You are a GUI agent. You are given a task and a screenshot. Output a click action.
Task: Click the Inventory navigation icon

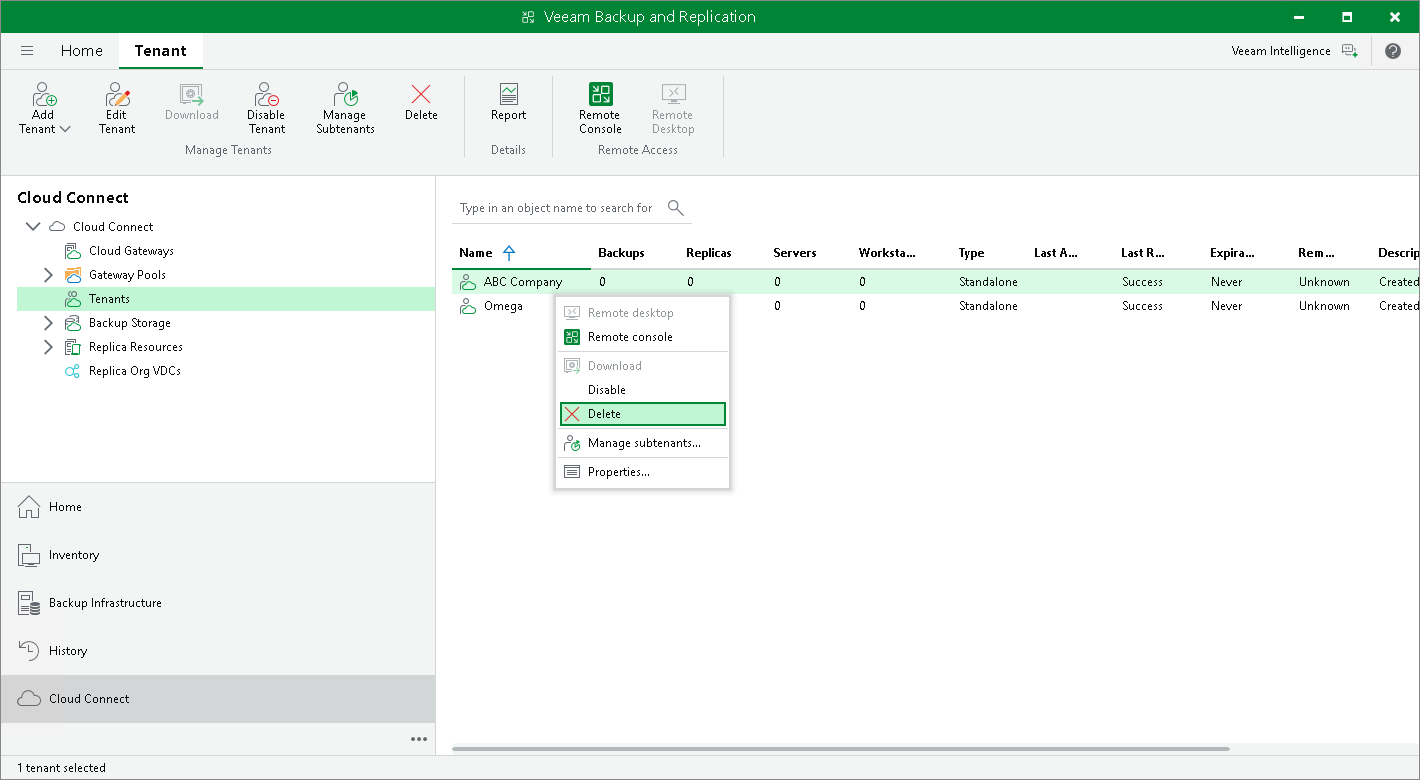pos(30,555)
